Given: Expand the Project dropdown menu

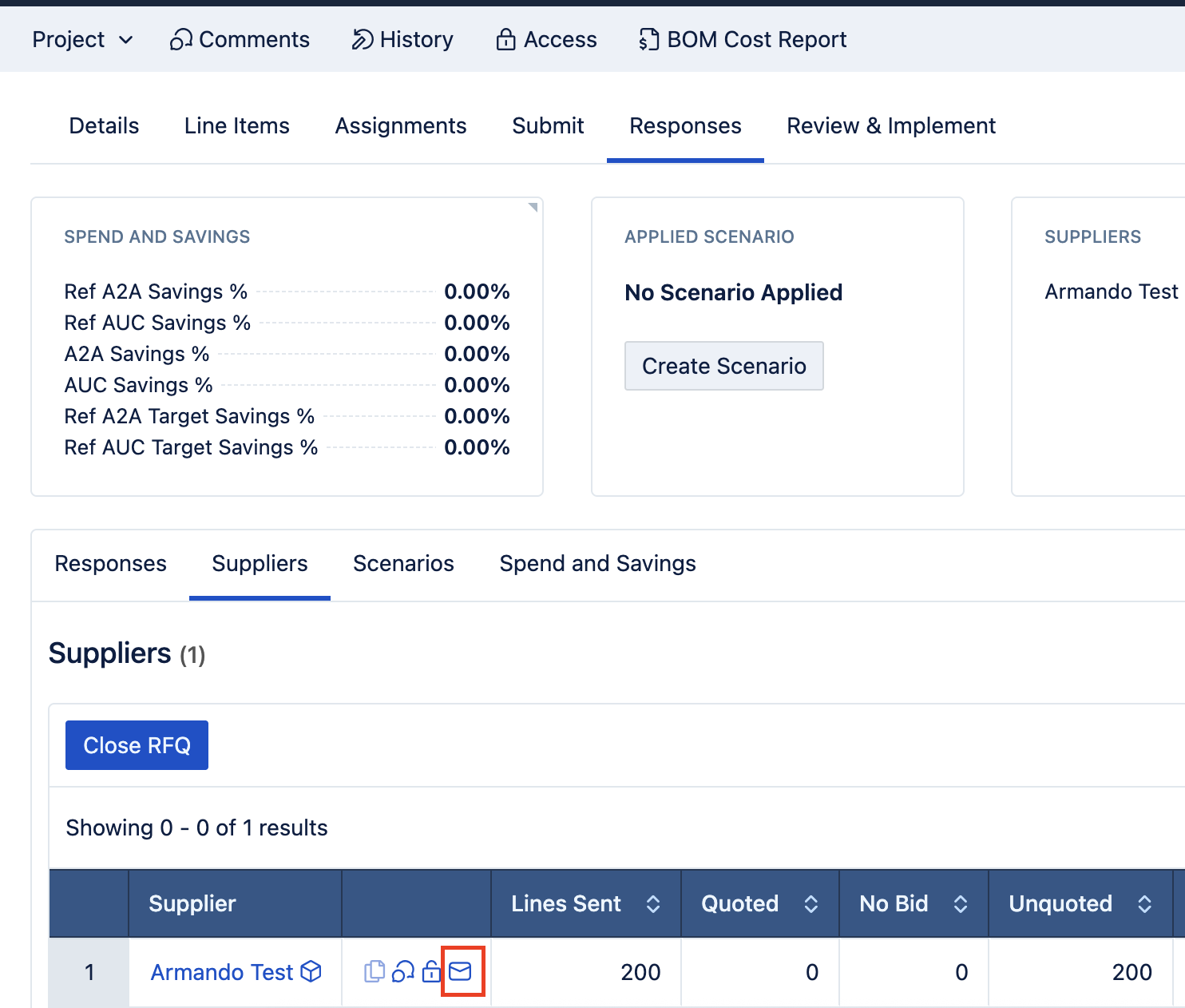Looking at the screenshot, I should [82, 39].
